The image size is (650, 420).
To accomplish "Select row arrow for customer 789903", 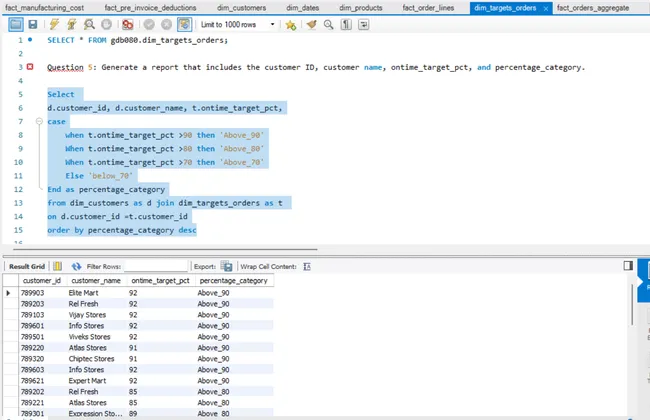I will [8, 293].
